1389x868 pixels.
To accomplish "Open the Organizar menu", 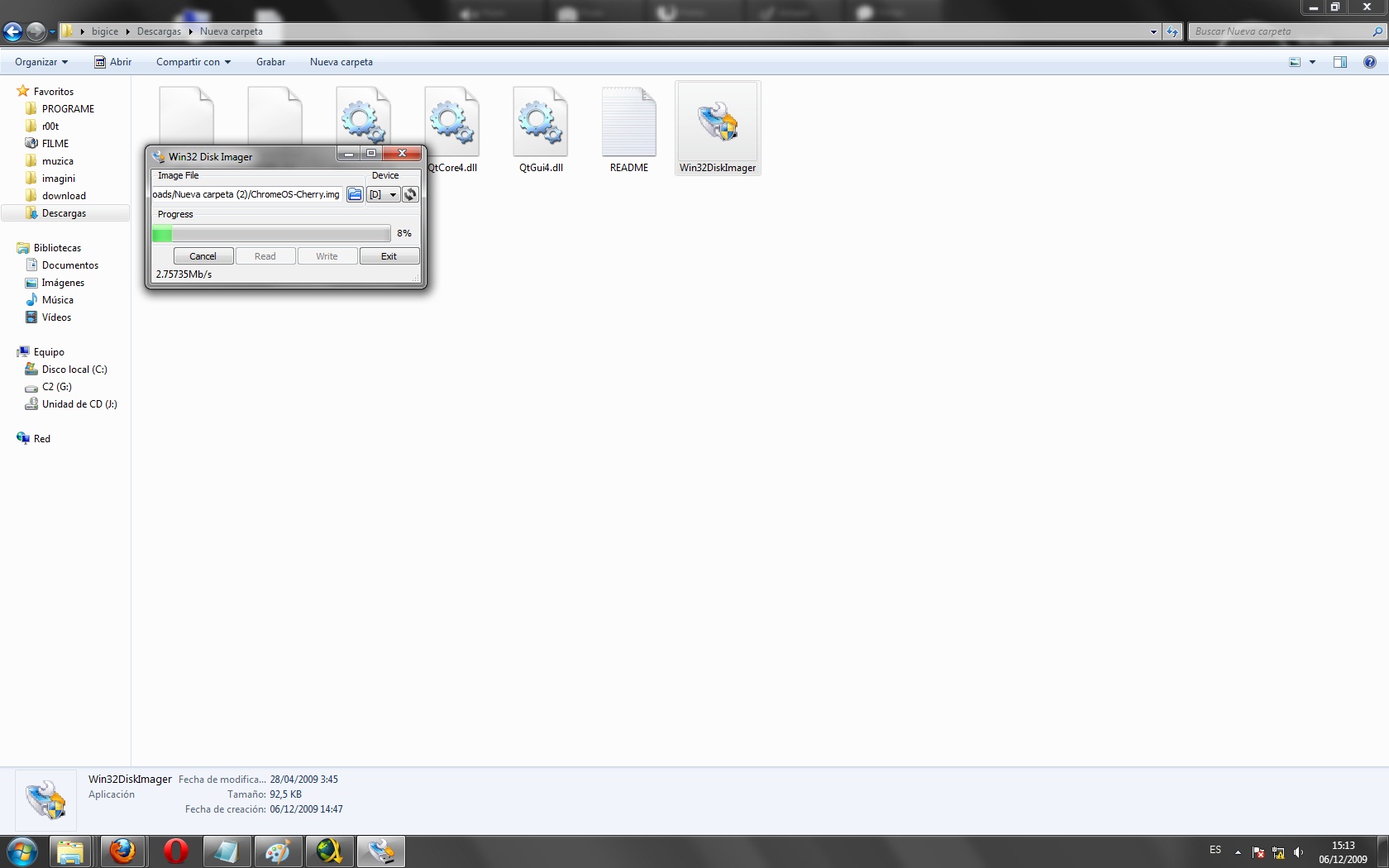I will tap(41, 62).
